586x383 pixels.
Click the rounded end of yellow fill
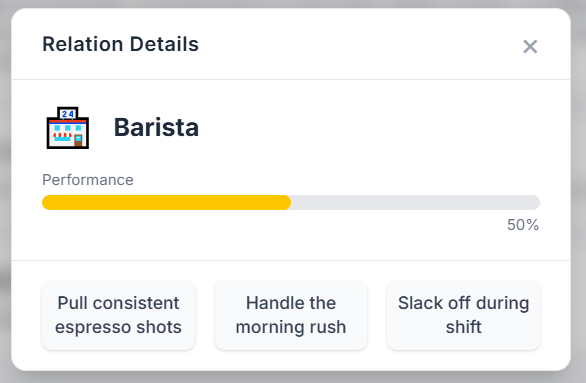tap(286, 203)
